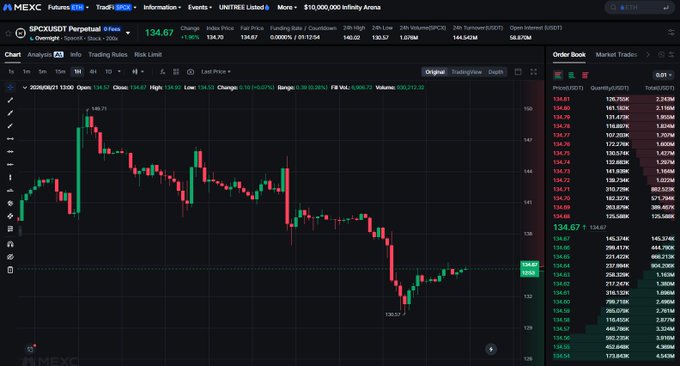
Task: Show both bids and asks in order book
Action: click(x=558, y=75)
